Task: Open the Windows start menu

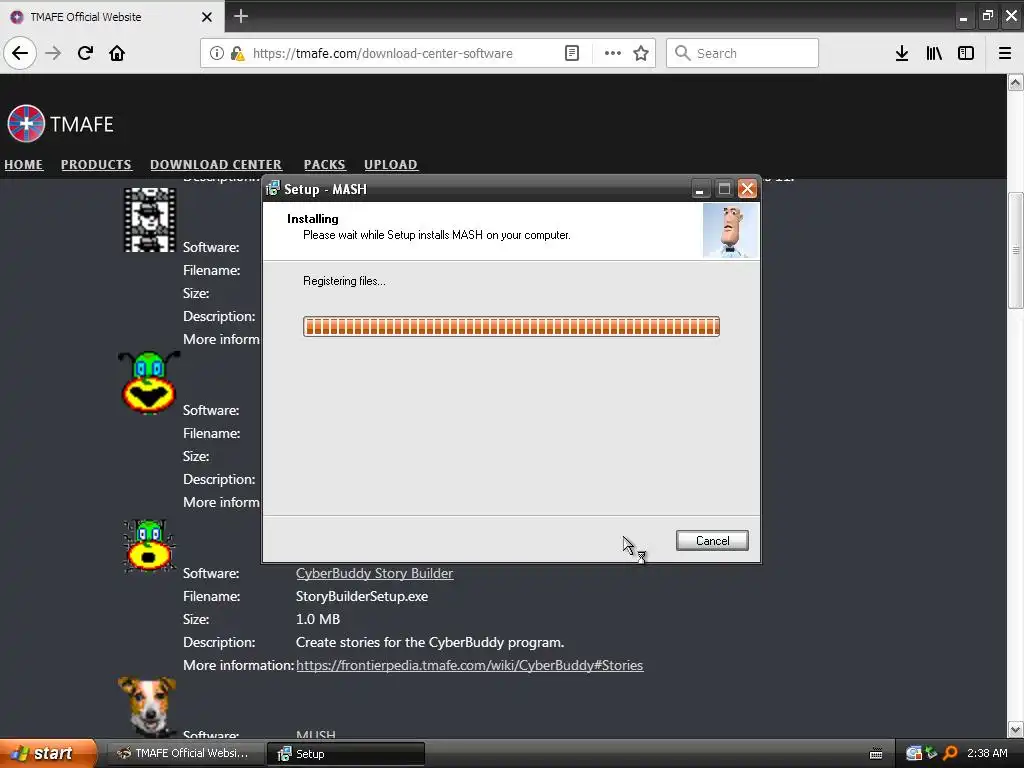Action: 48,753
